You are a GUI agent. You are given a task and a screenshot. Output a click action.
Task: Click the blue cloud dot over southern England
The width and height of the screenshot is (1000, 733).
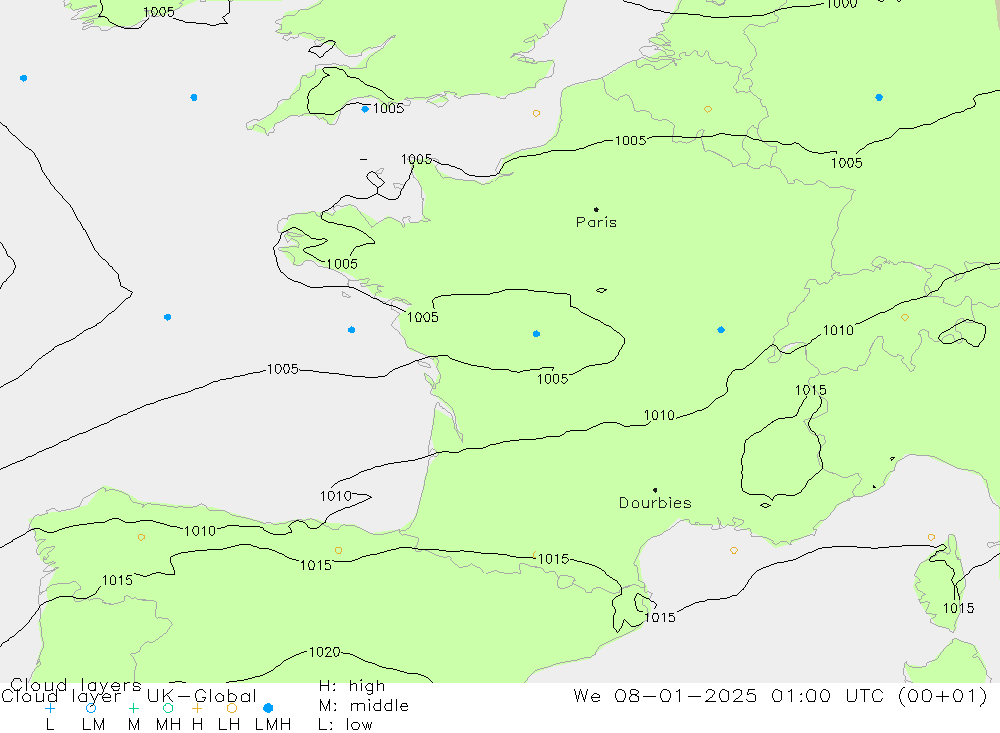[365, 109]
